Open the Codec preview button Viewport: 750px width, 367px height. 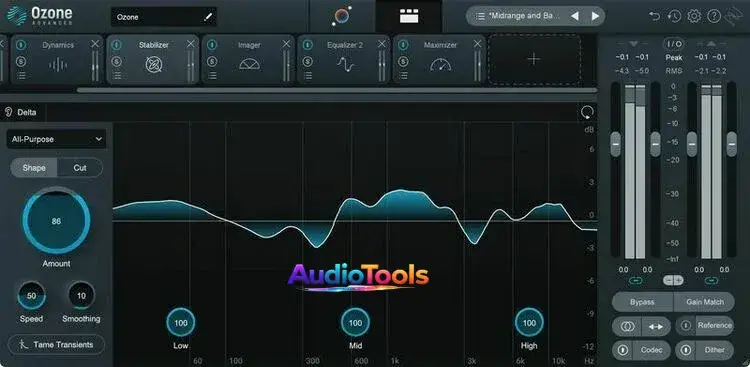pyautogui.click(x=651, y=350)
